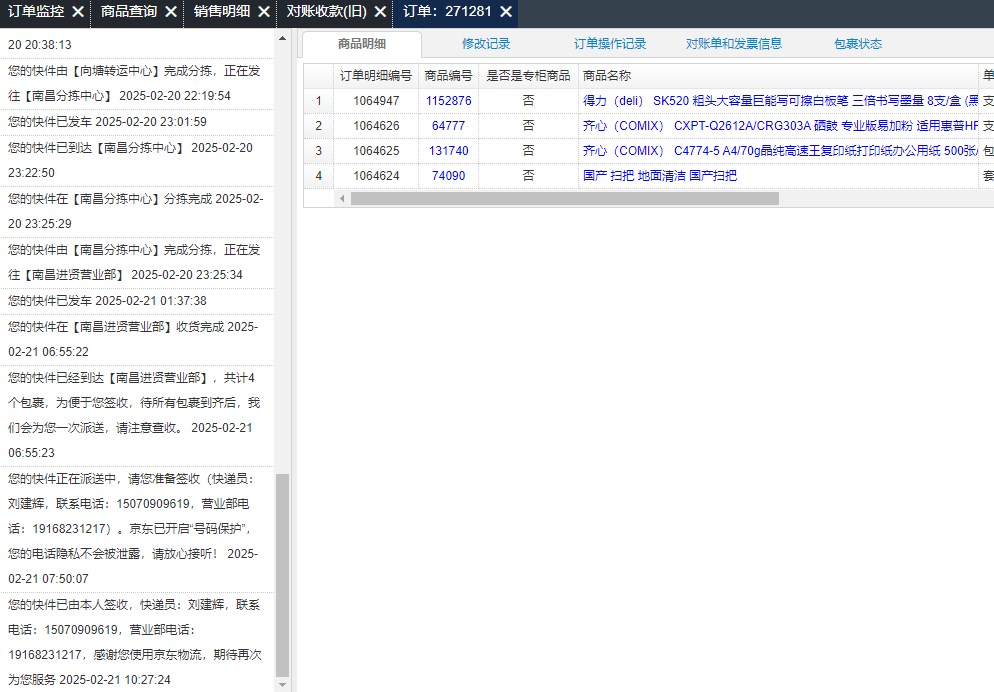The width and height of the screenshot is (994, 692).
Task: Select row number 4 in the table
Action: click(x=319, y=176)
